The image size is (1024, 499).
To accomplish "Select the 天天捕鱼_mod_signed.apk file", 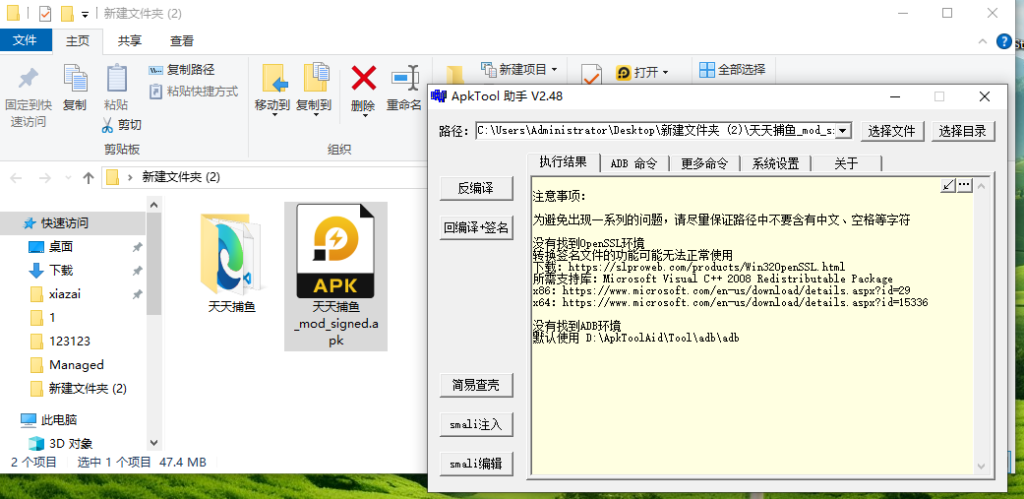I will pyautogui.click(x=336, y=276).
